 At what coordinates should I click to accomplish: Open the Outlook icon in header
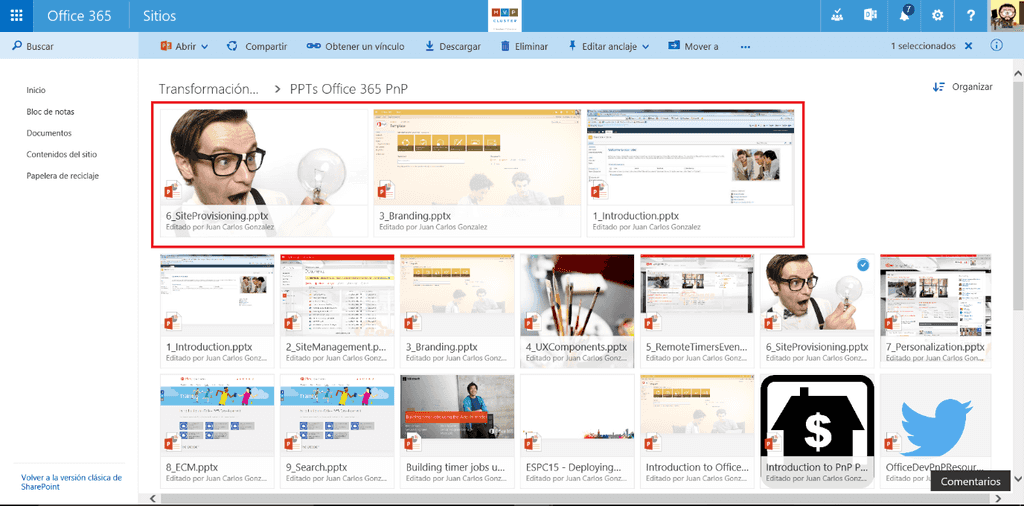click(x=870, y=16)
